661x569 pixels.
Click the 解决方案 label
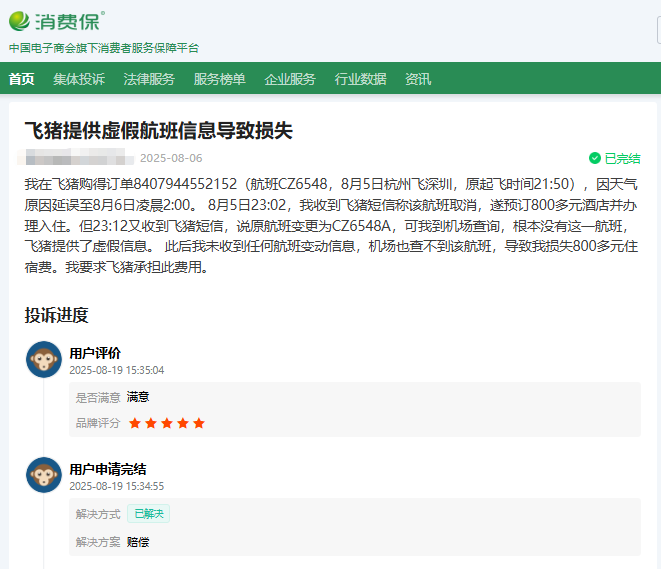pos(98,542)
